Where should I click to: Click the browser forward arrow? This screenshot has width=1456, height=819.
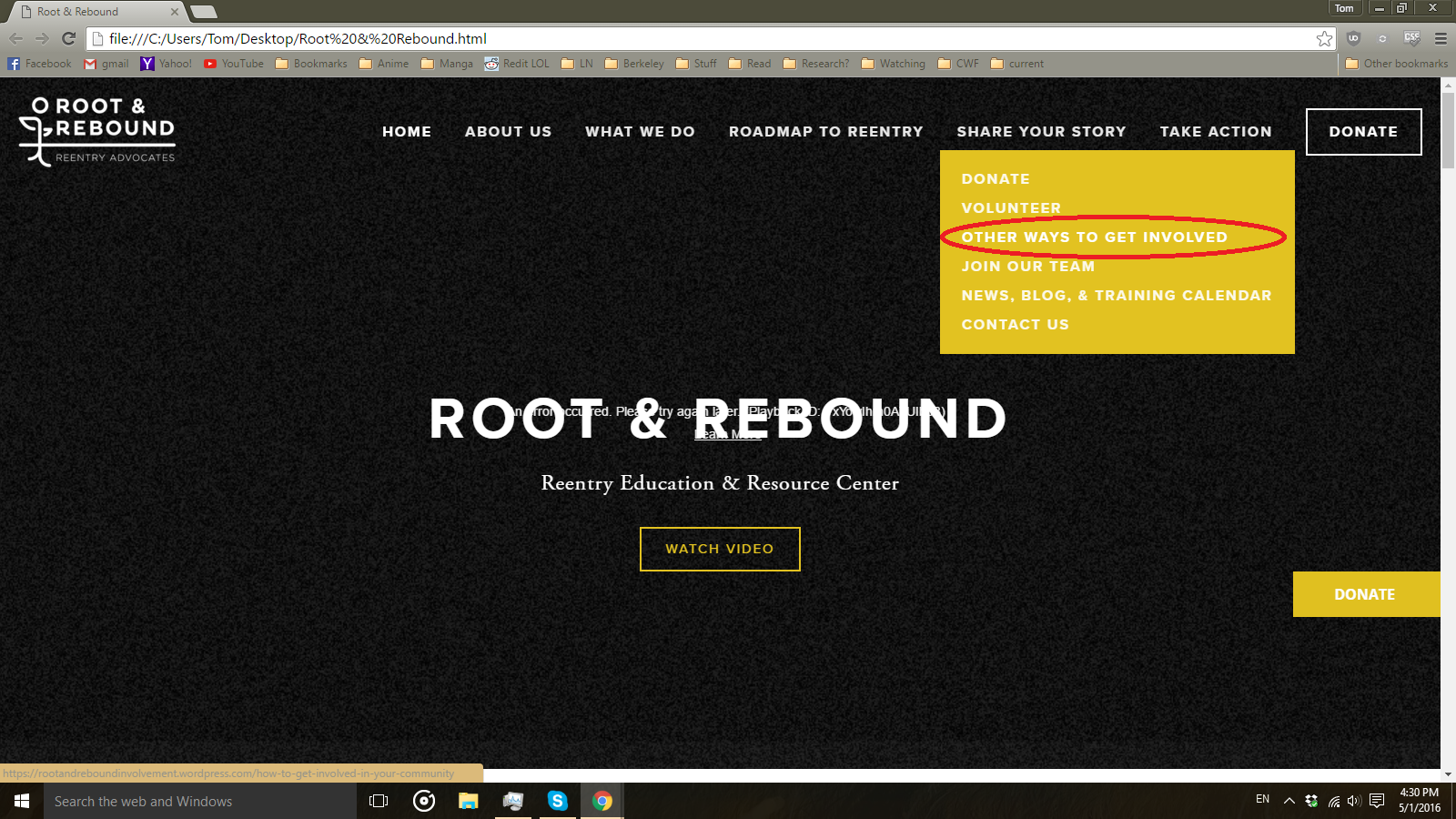(42, 38)
